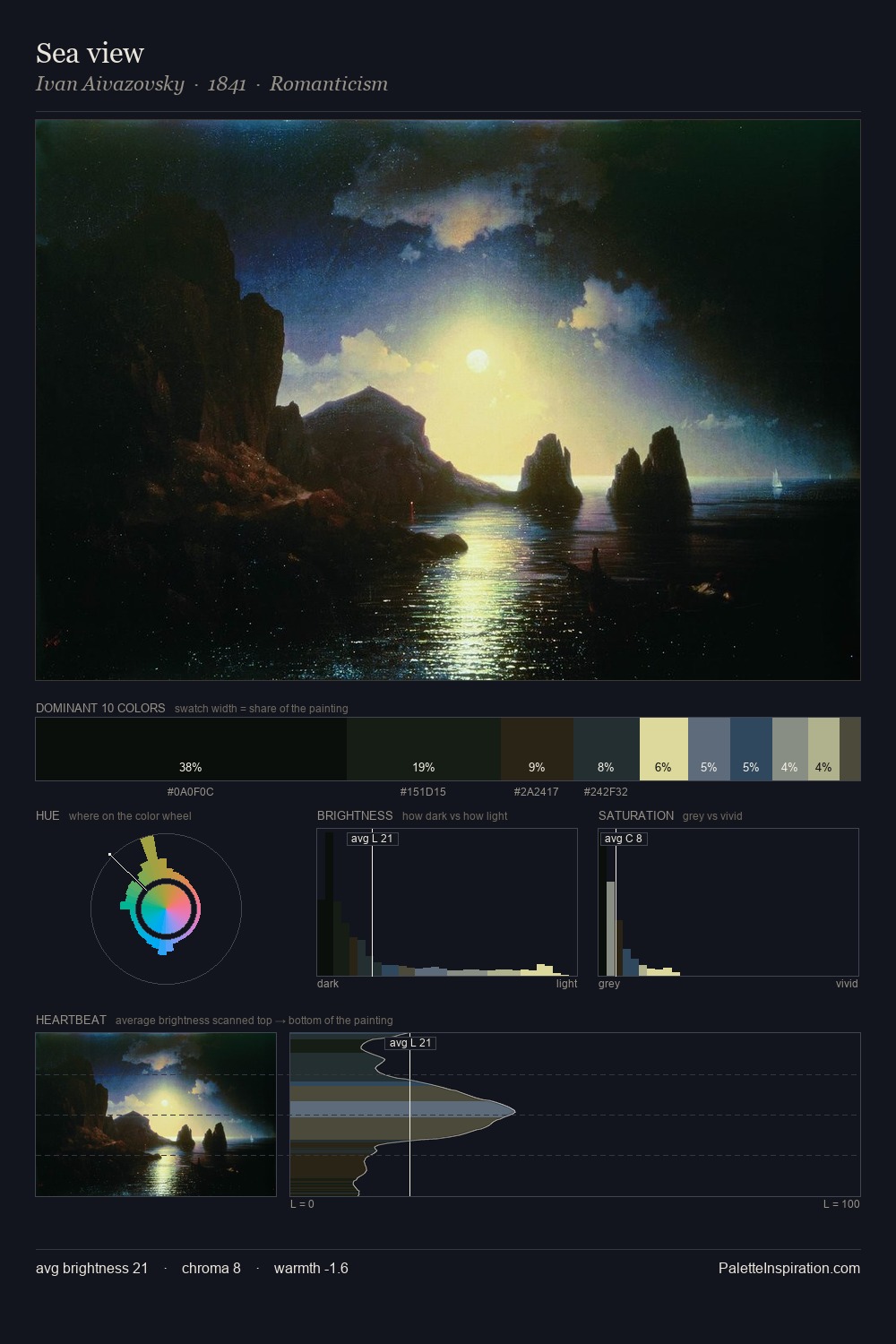The image size is (896, 1344).
Task: Click the 'grey' axis label
Action: 609,984
